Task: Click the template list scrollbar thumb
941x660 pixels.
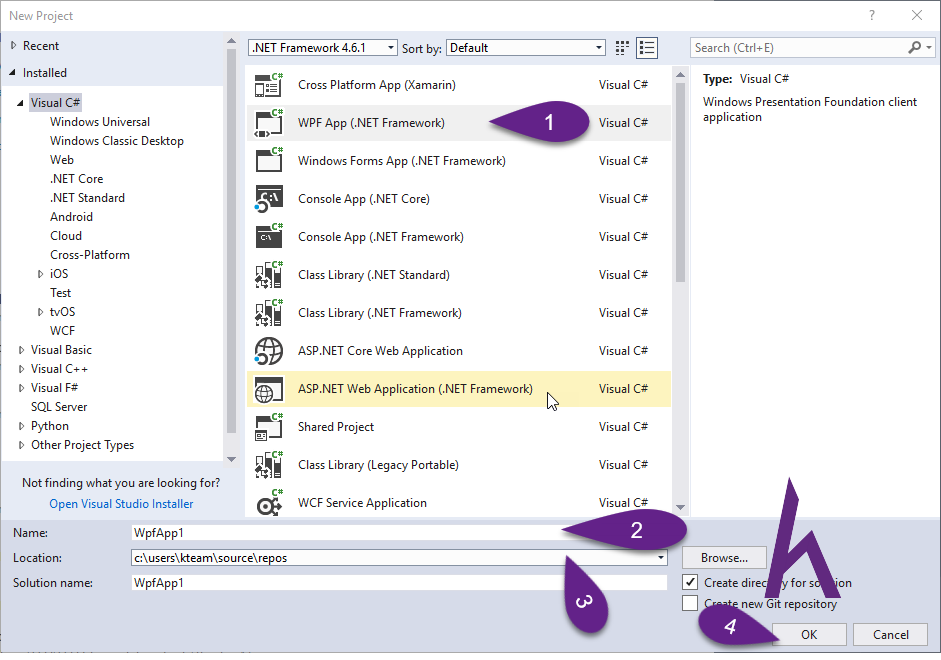Action: (680, 182)
